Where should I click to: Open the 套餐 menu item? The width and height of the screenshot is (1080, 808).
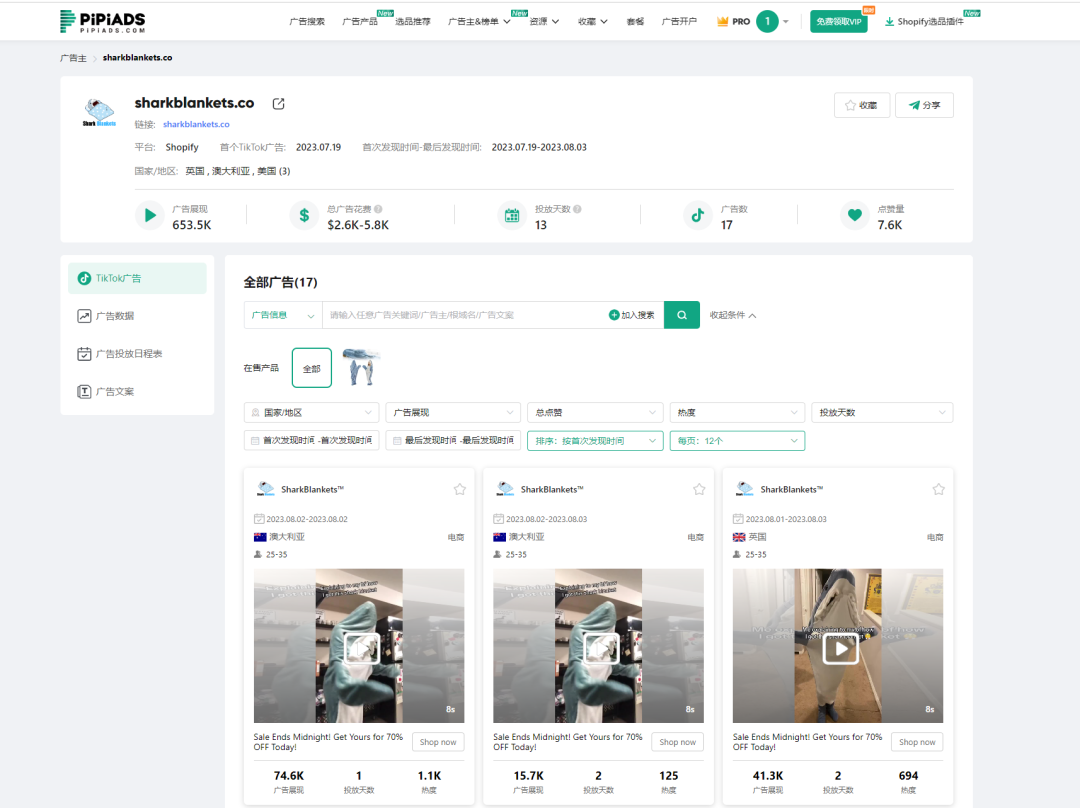tap(635, 21)
